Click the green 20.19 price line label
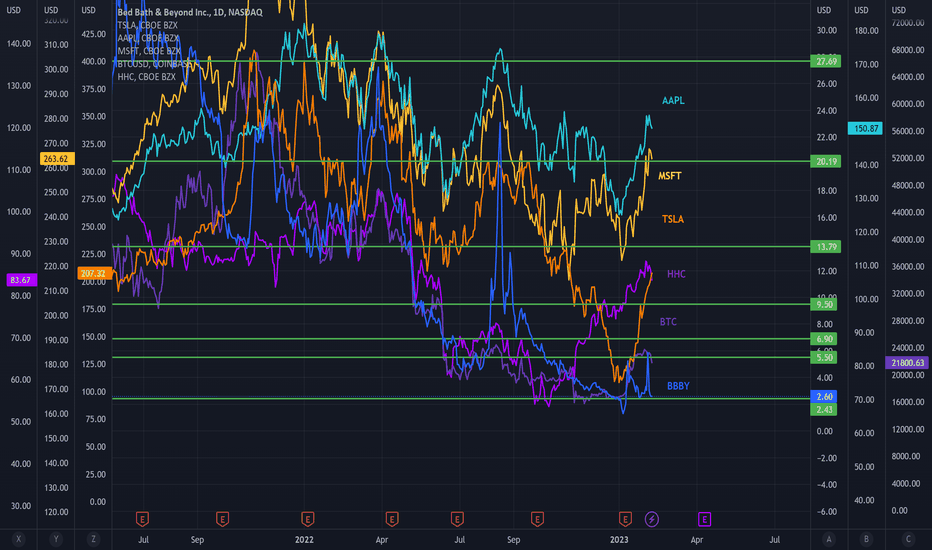This screenshot has height=550, width=932. 826,161
